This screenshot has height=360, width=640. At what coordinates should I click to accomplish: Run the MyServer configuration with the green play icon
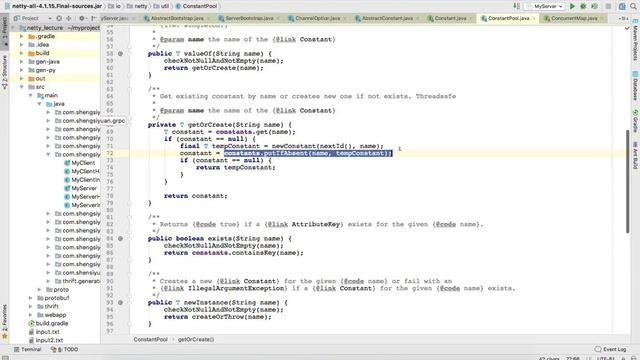pyautogui.click(x=572, y=6)
